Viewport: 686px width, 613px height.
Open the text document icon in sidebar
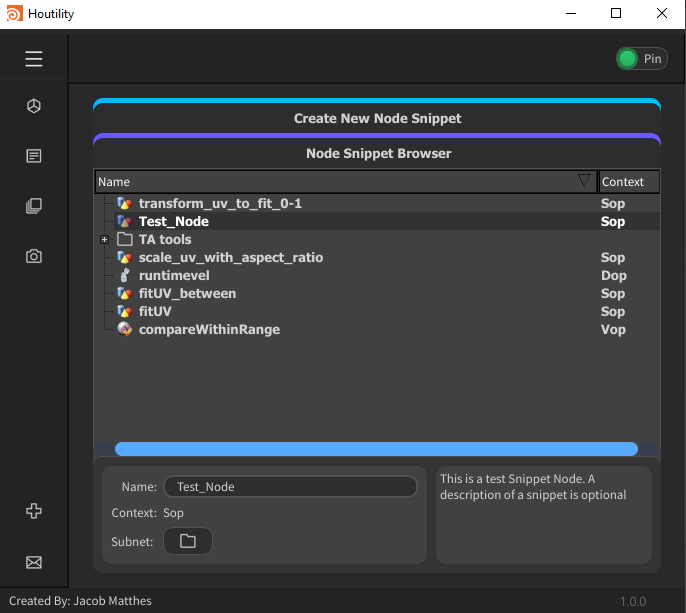point(34,156)
